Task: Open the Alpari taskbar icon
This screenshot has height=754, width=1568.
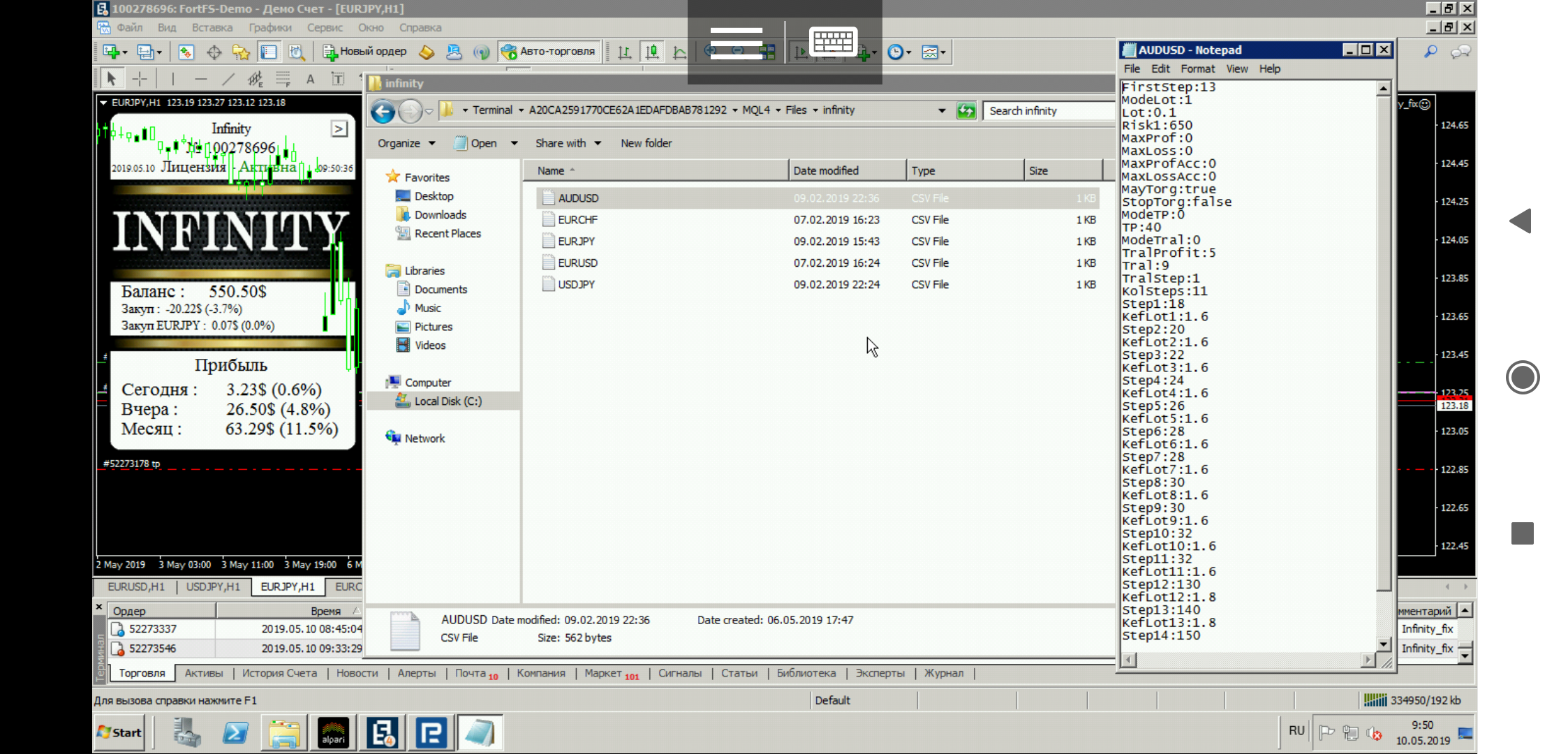Action: [x=333, y=733]
